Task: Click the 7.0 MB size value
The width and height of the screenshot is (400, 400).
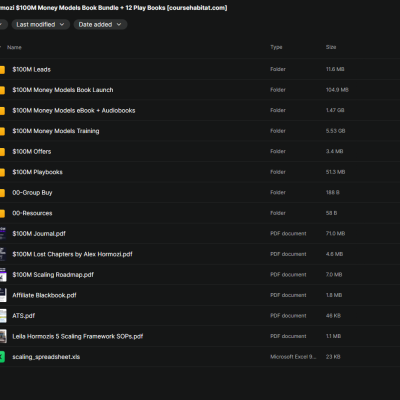Action: tap(334, 275)
